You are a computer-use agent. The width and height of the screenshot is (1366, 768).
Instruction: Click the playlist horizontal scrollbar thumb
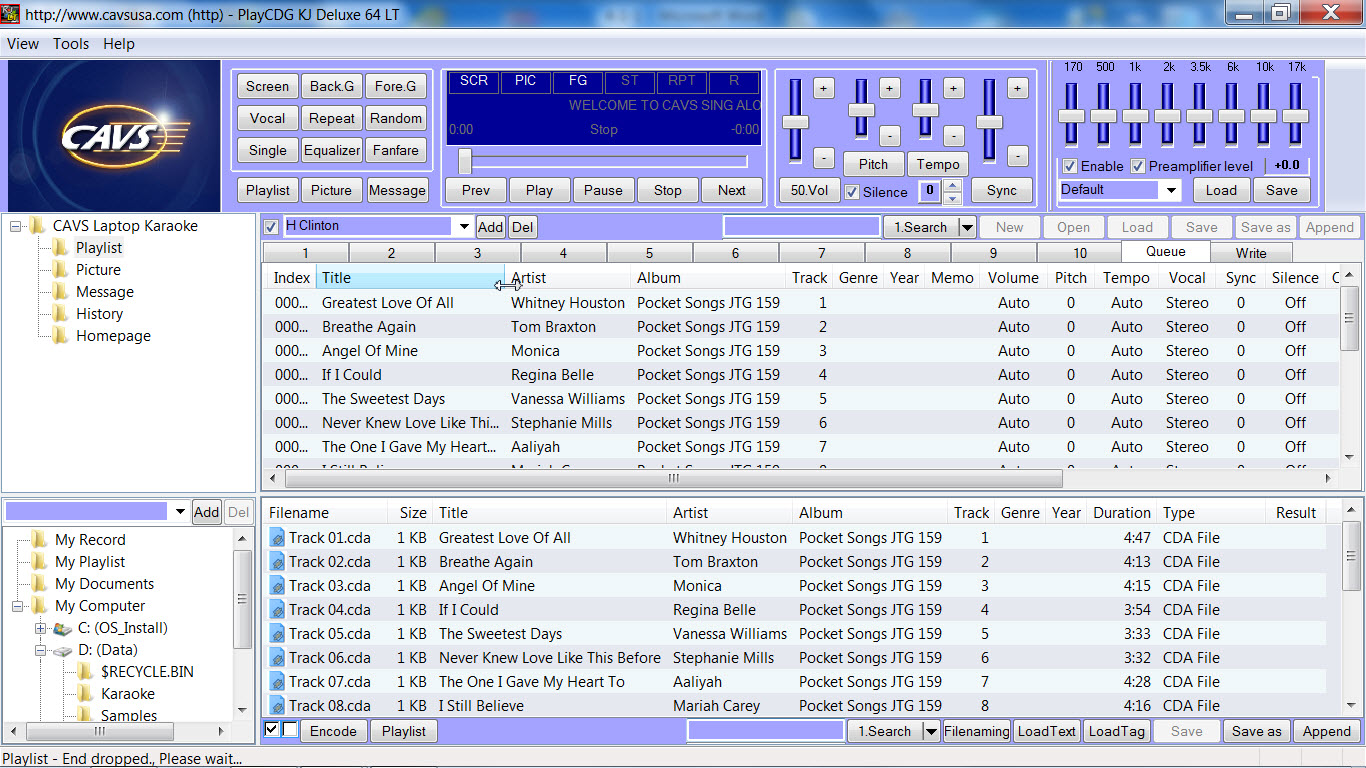(675, 479)
